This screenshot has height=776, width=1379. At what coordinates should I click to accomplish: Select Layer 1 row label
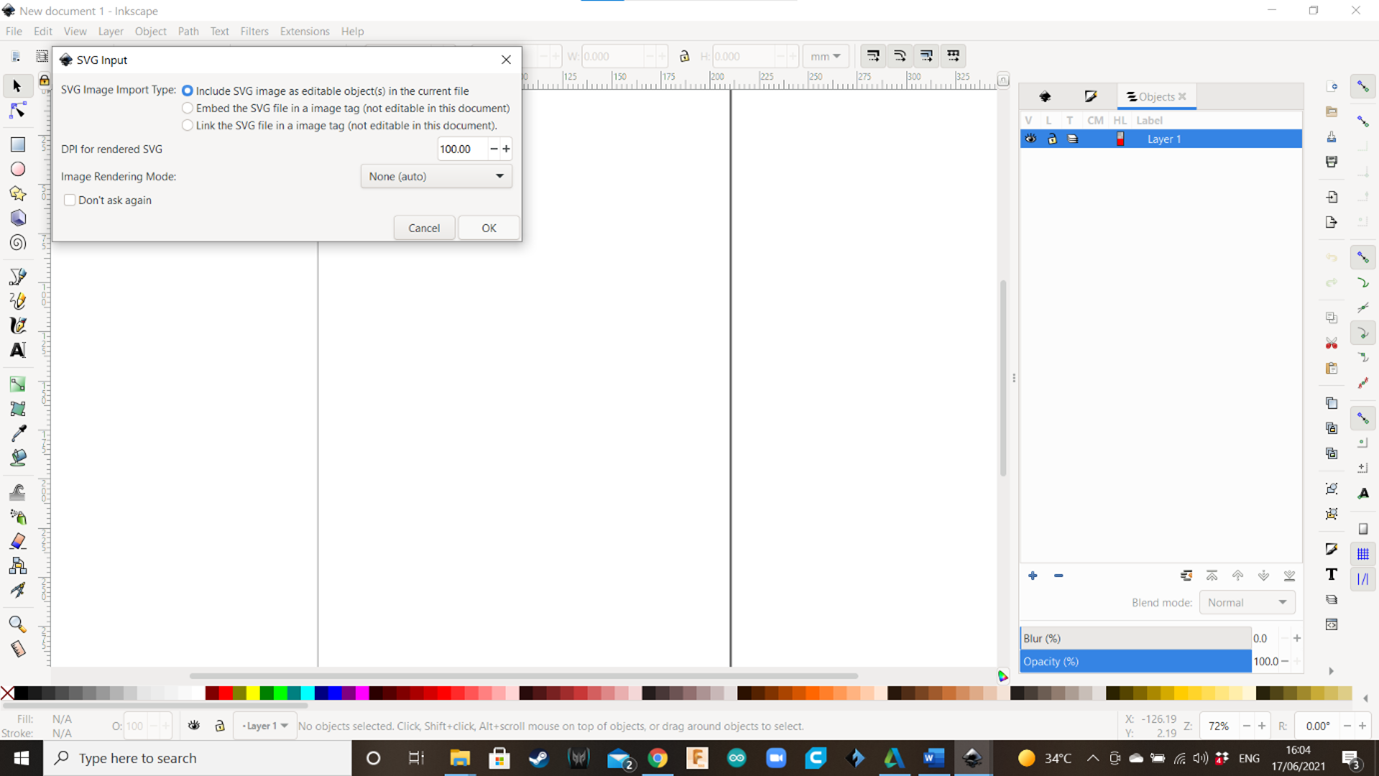(1164, 139)
